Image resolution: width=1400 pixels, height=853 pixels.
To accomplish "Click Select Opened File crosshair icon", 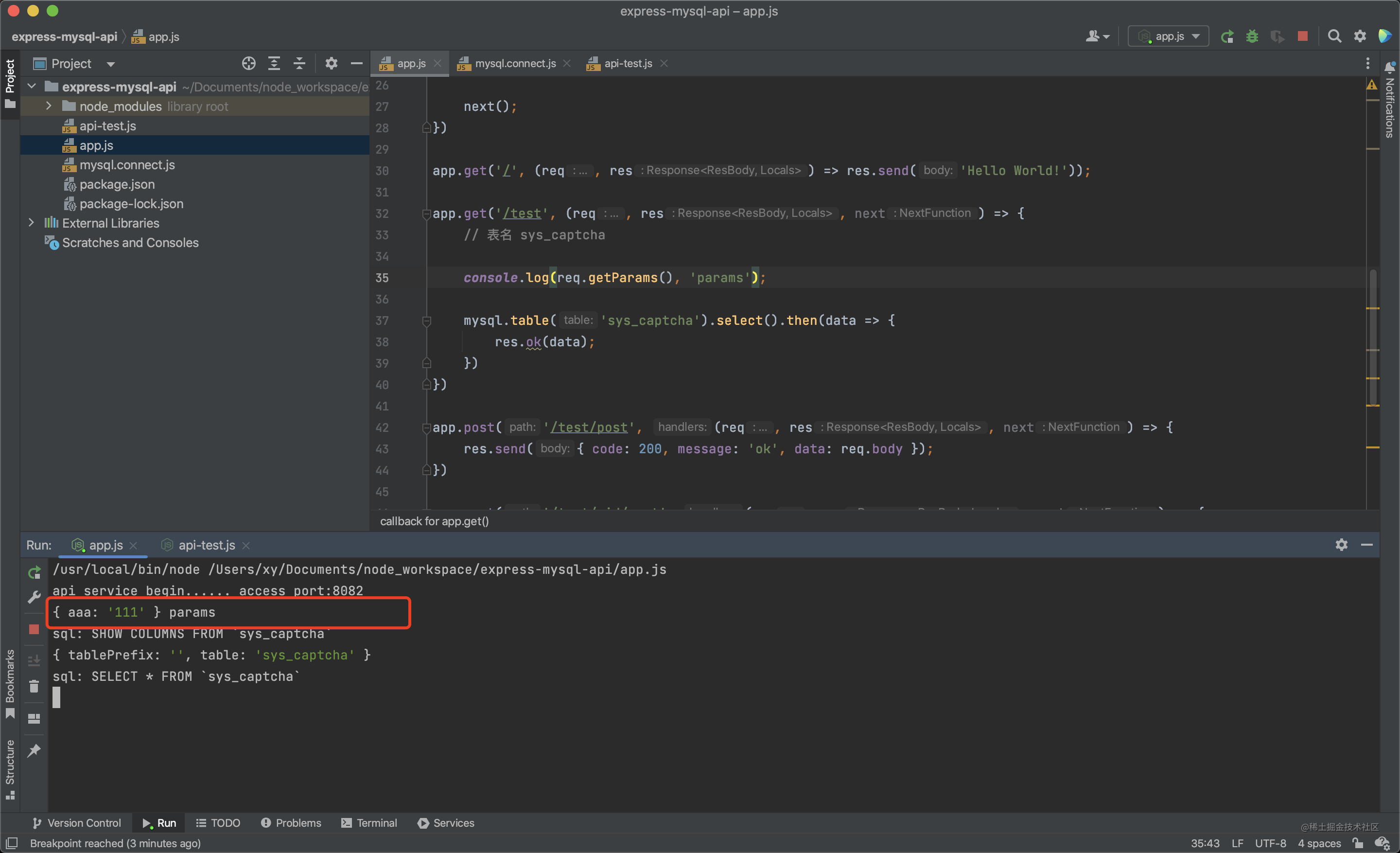I will (x=248, y=64).
